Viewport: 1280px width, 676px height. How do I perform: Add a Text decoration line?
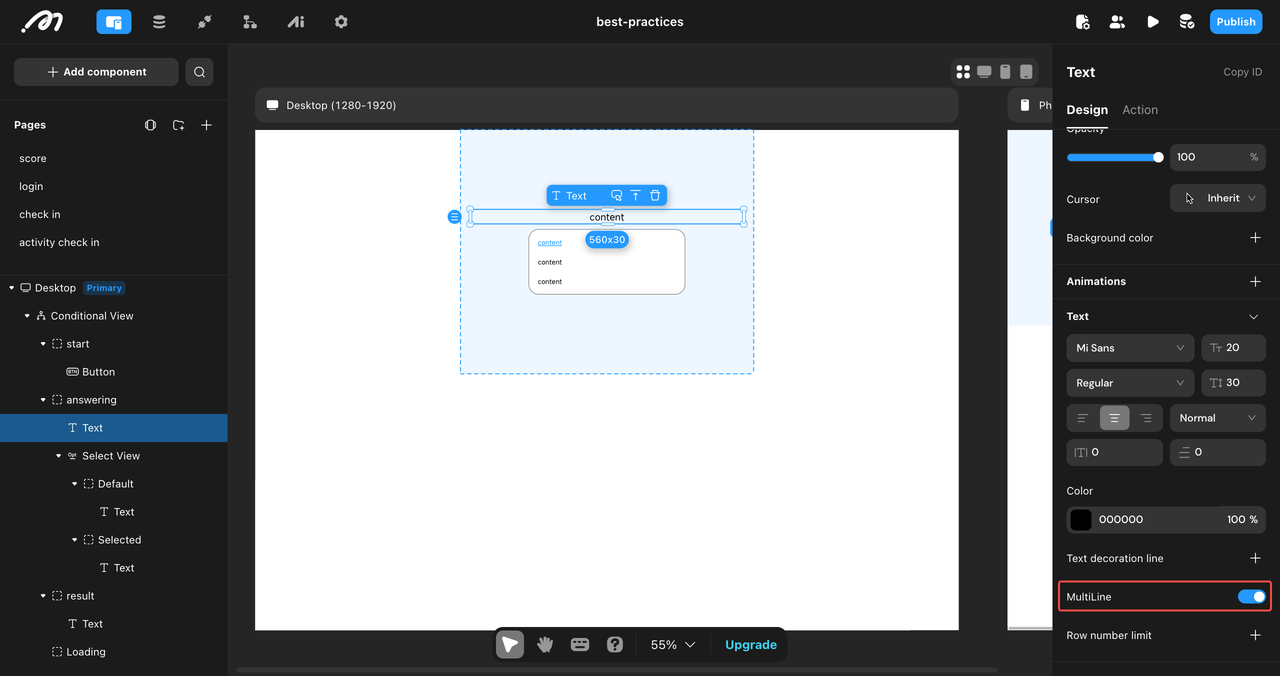pyautogui.click(x=1255, y=558)
